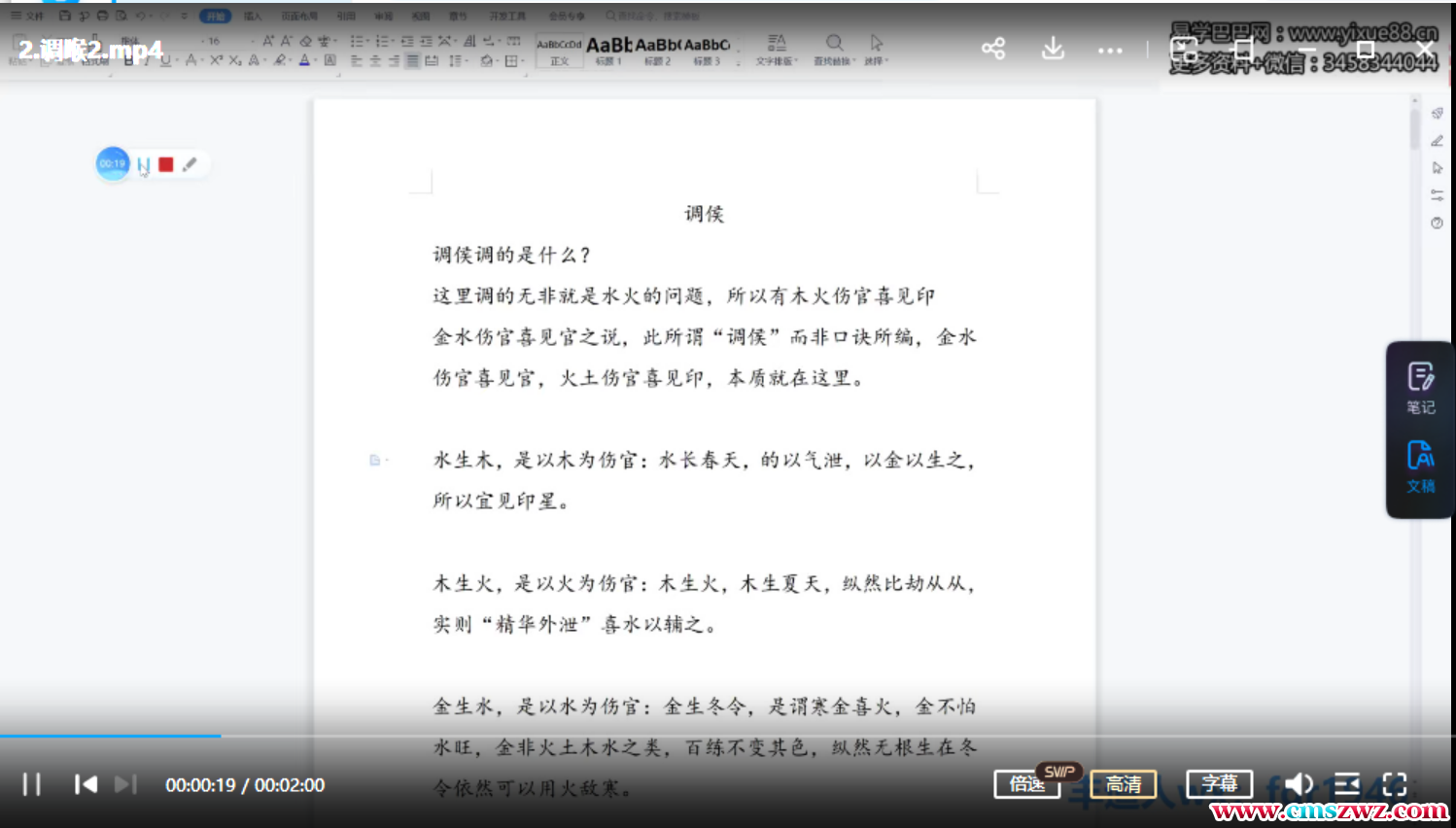
Task: Click the red stop recording button
Action: tap(166, 164)
